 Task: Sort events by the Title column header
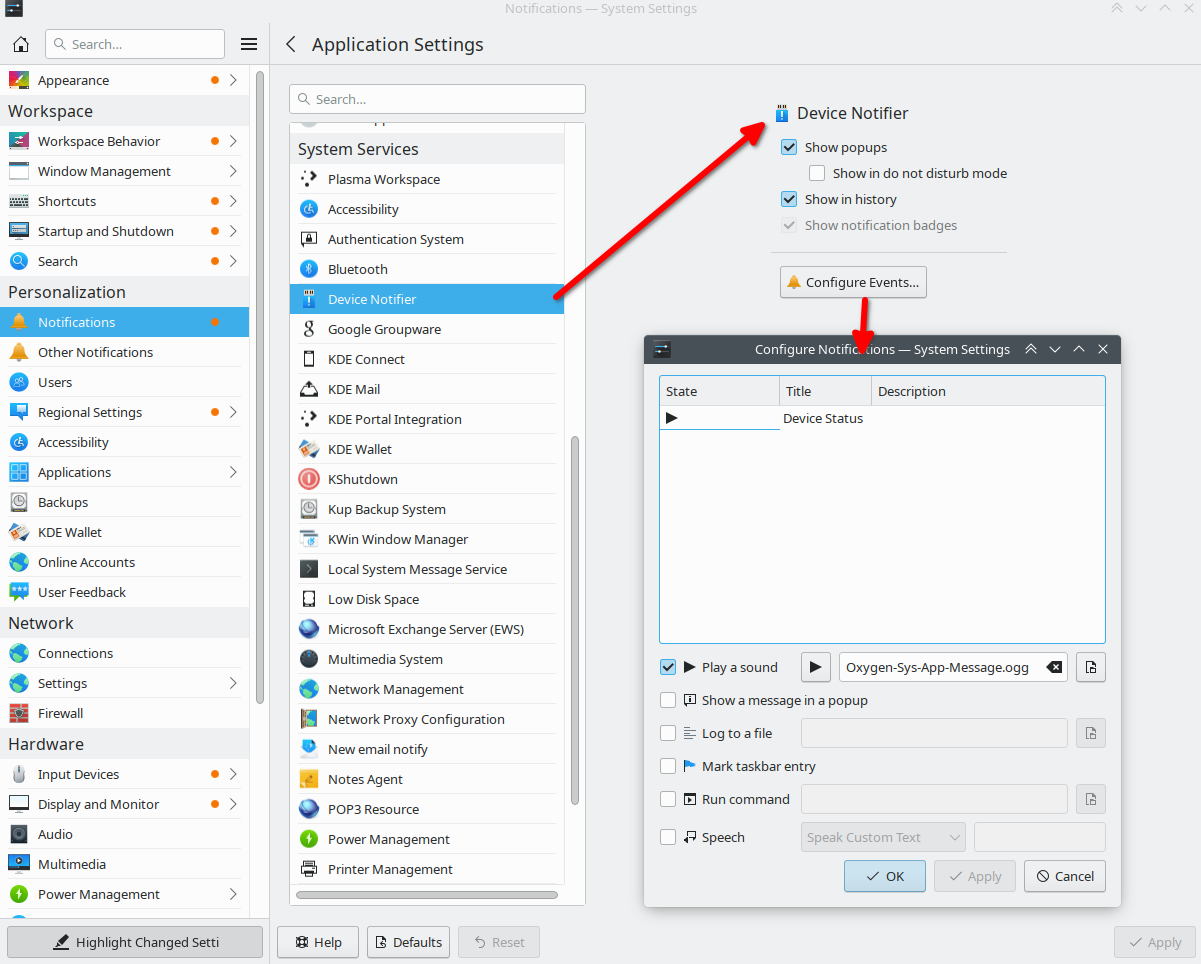(x=825, y=391)
